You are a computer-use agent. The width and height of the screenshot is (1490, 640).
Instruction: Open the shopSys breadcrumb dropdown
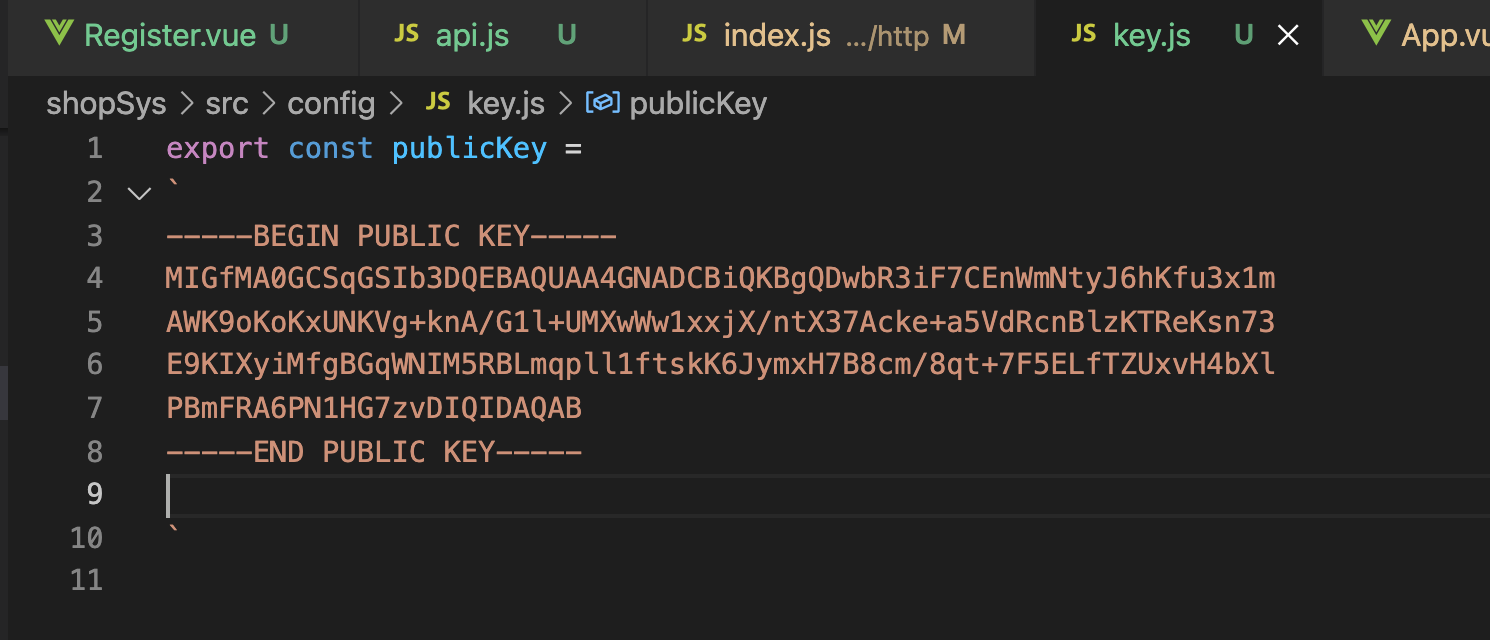pos(105,103)
